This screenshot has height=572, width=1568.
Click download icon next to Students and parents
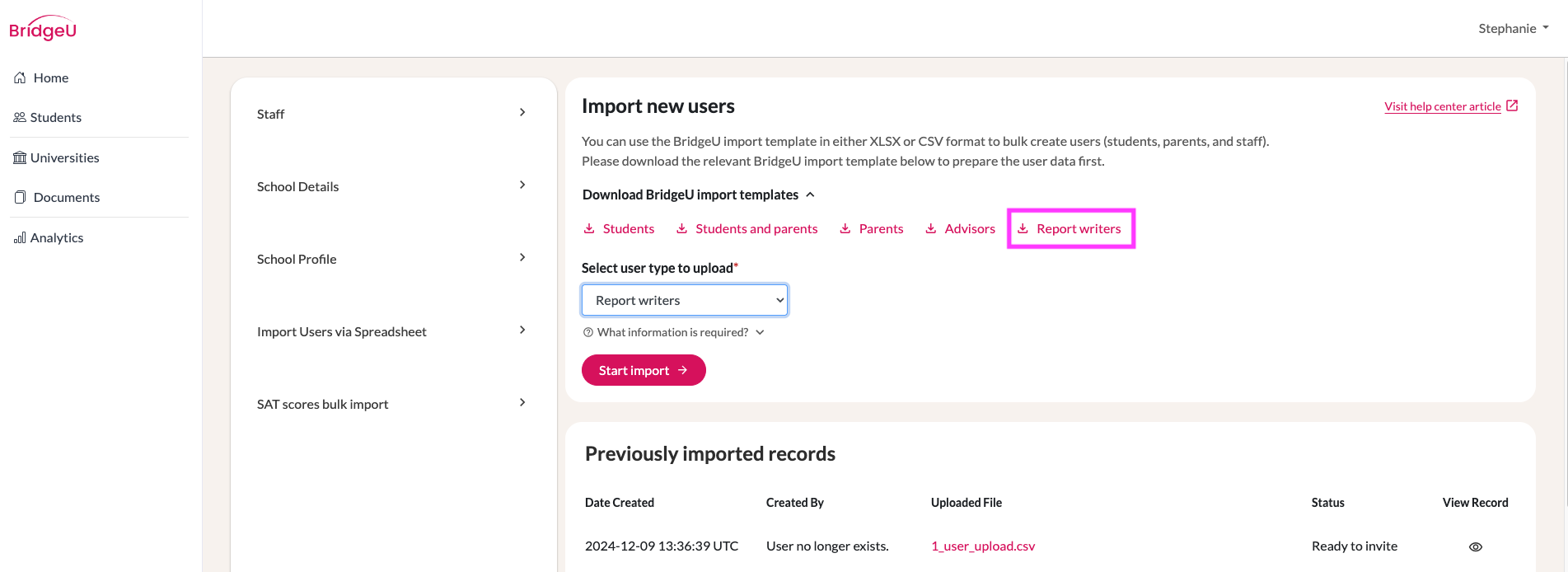pyautogui.click(x=681, y=228)
